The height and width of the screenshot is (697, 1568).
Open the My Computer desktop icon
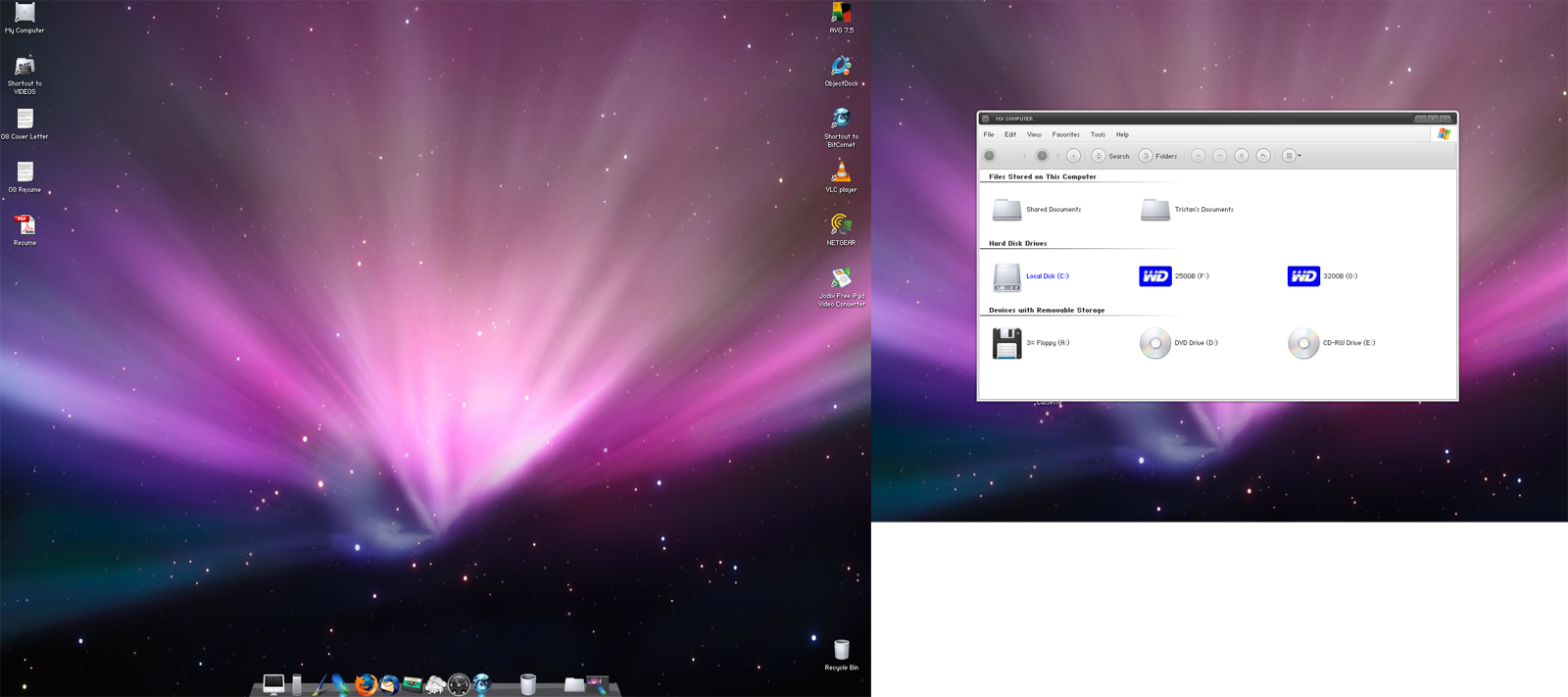(x=24, y=18)
